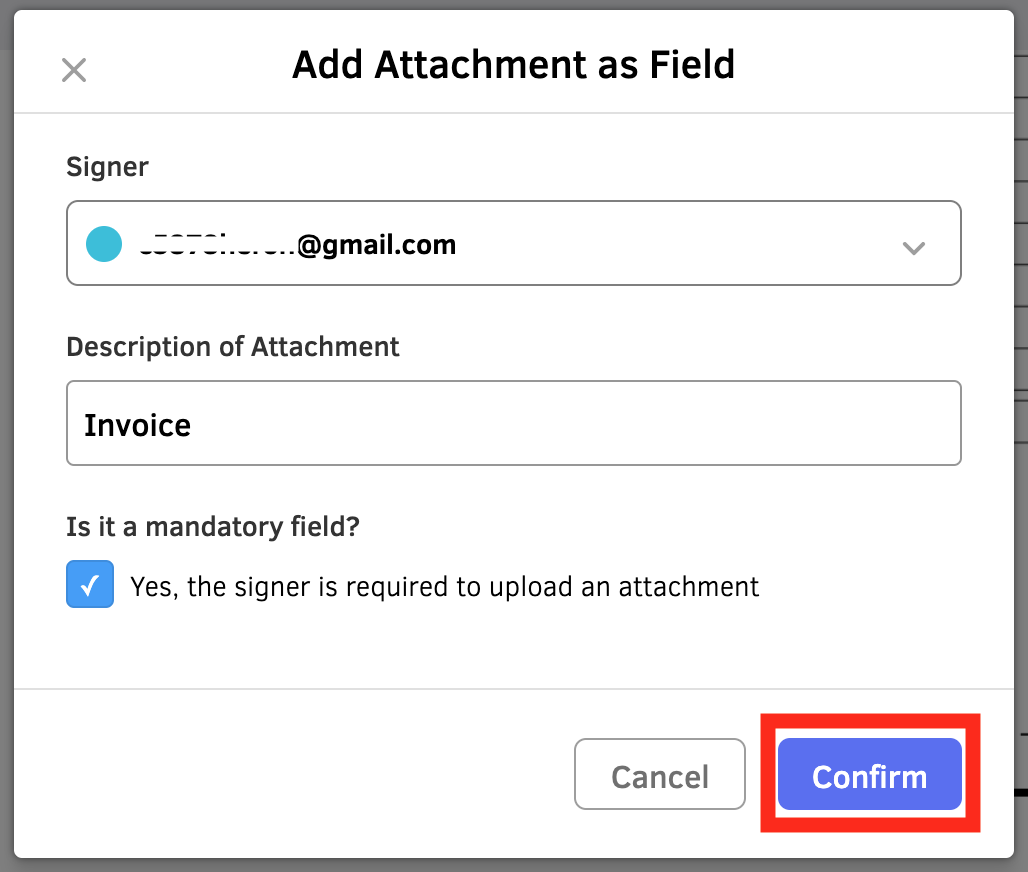Open the Signer dropdown
Image resolution: width=1028 pixels, height=872 pixels.
513,243
